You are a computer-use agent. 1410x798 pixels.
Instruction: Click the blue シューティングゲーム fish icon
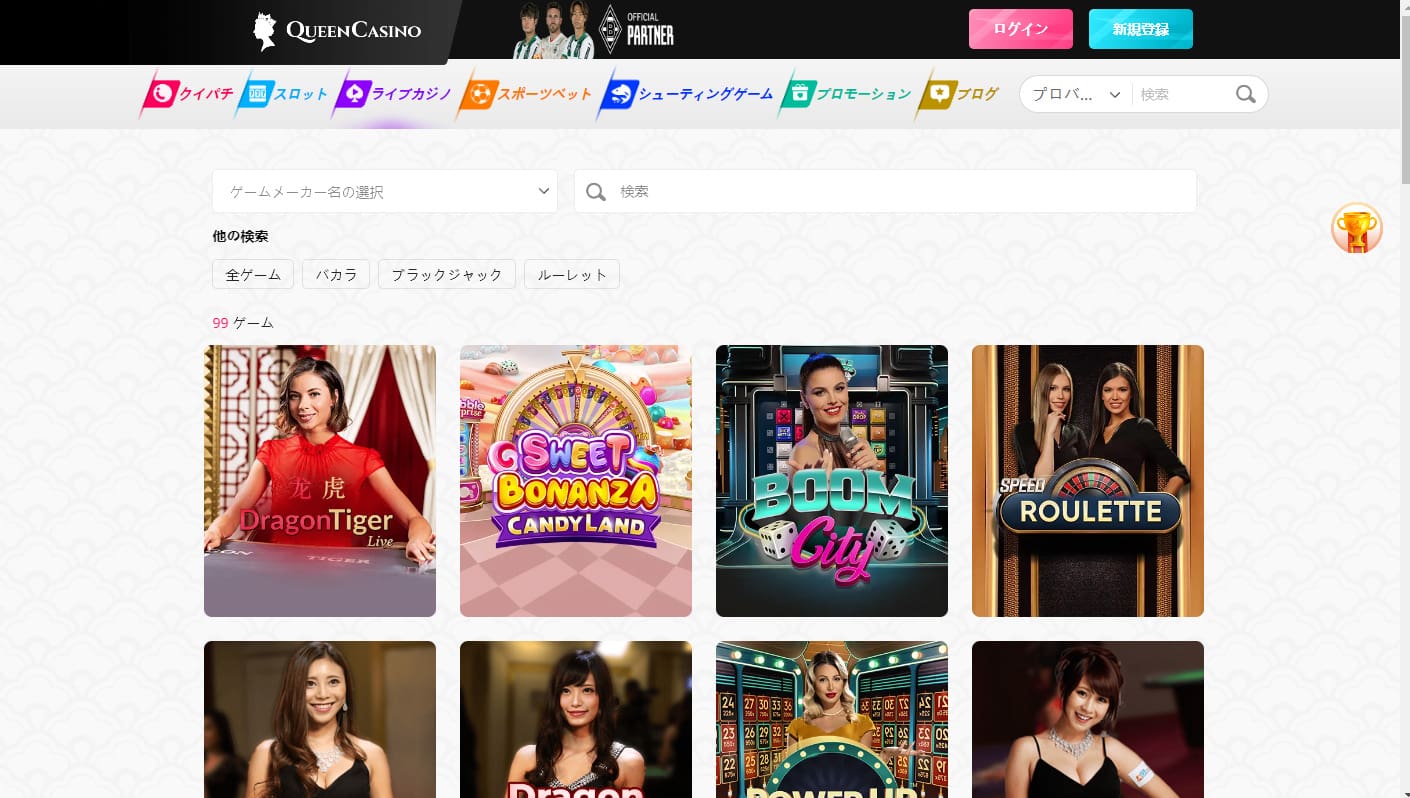tap(618, 94)
